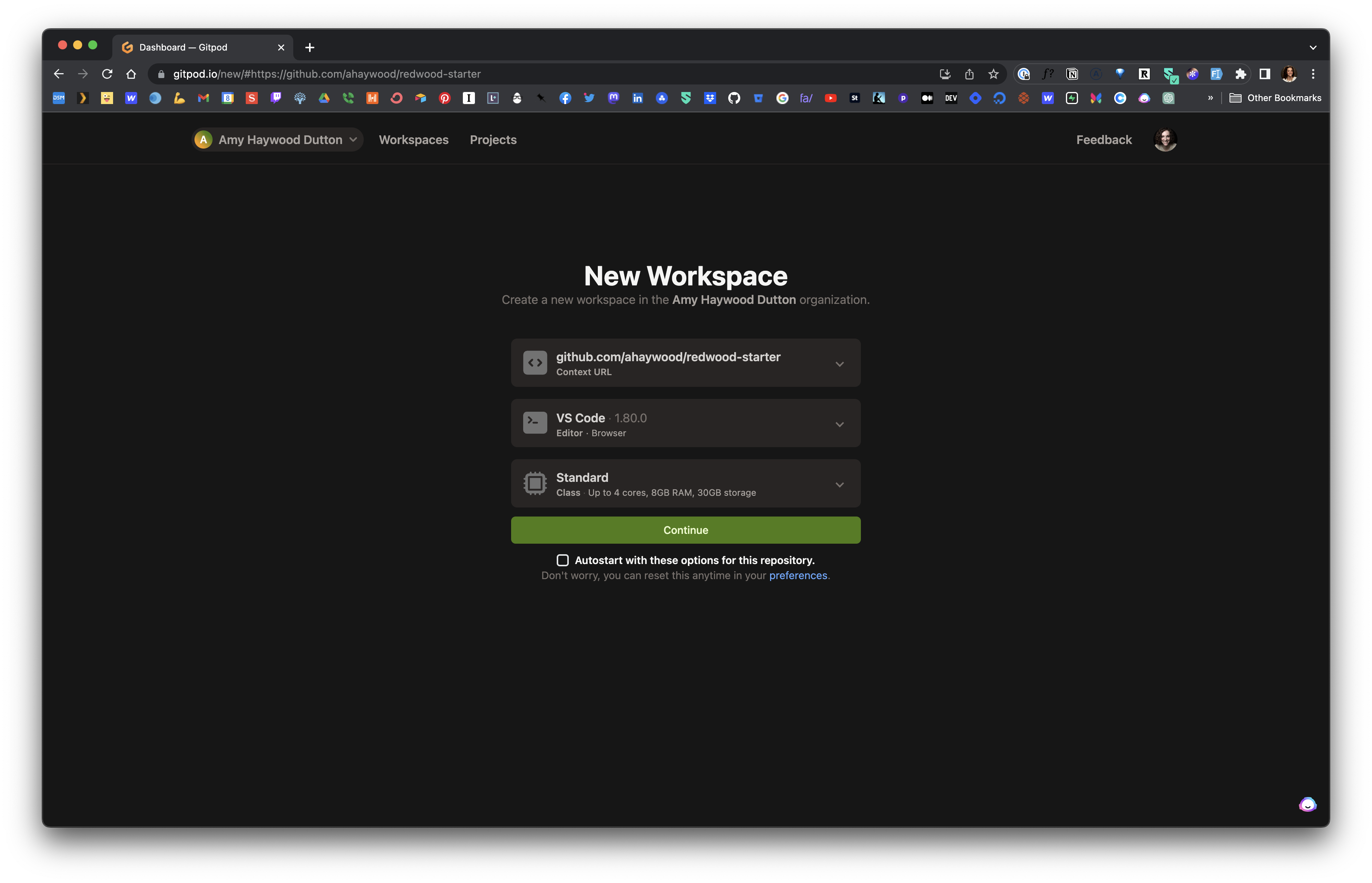Click the browser home icon
Viewport: 1372px width, 883px height.
pos(131,74)
